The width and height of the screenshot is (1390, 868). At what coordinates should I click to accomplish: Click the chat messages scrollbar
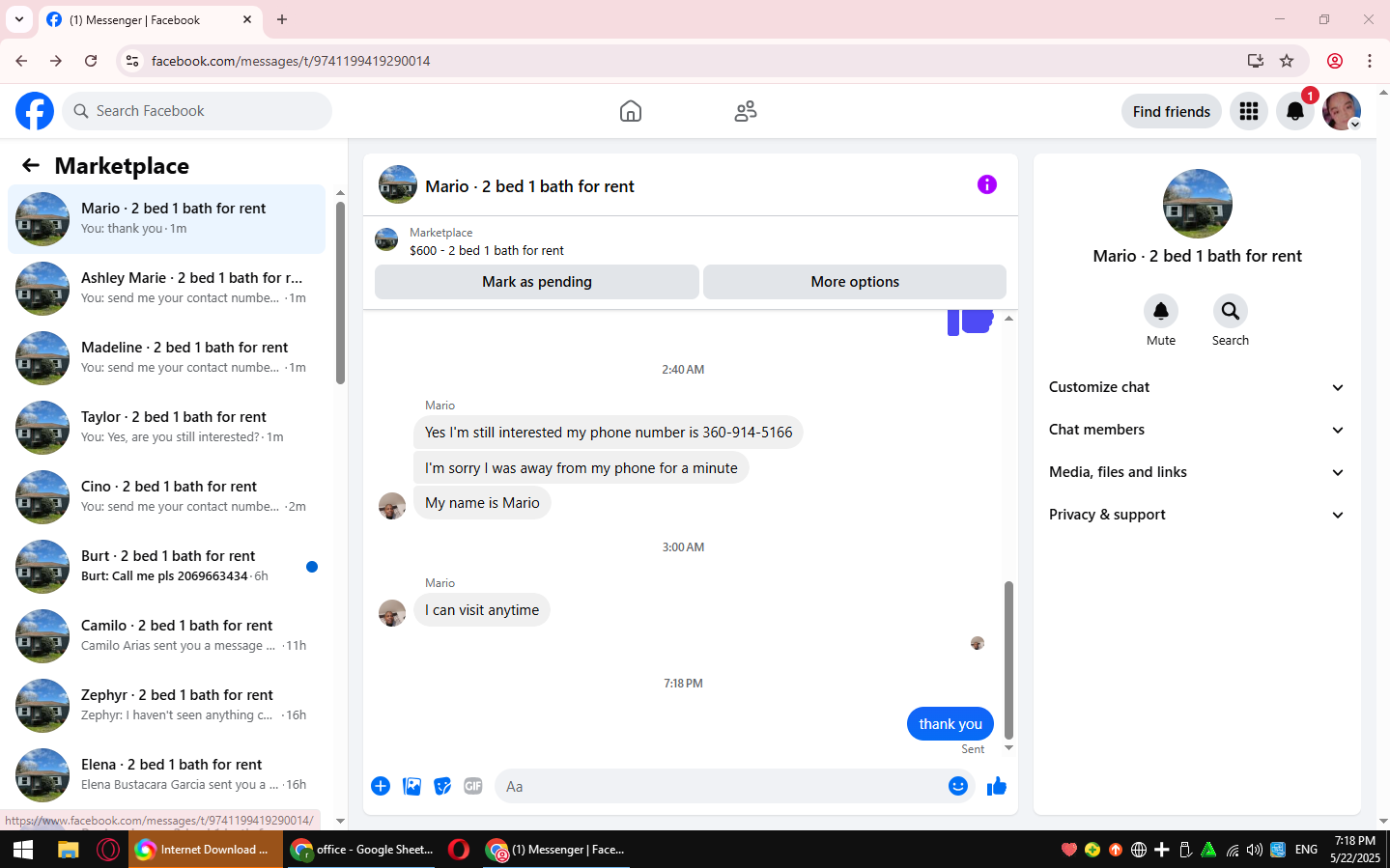[x=1008, y=659]
